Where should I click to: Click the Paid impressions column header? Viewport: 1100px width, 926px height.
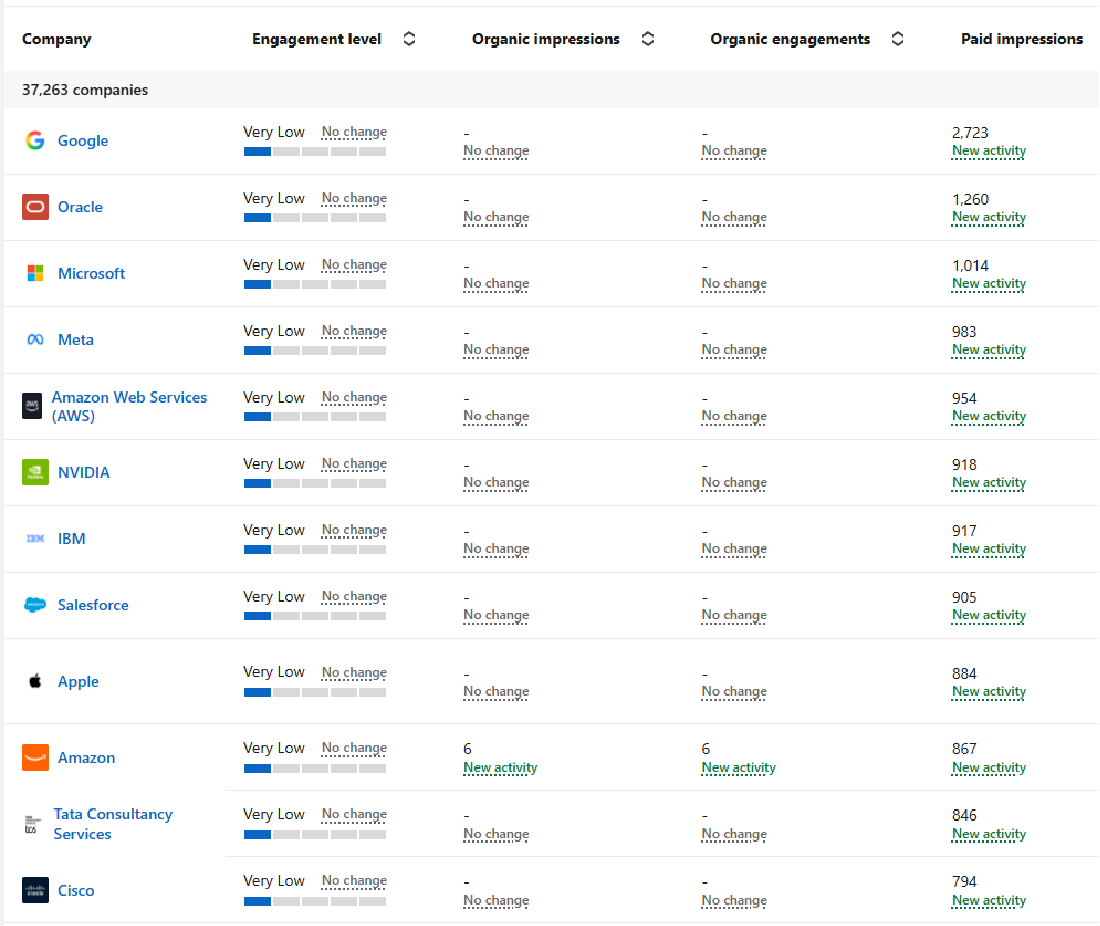tap(1021, 39)
